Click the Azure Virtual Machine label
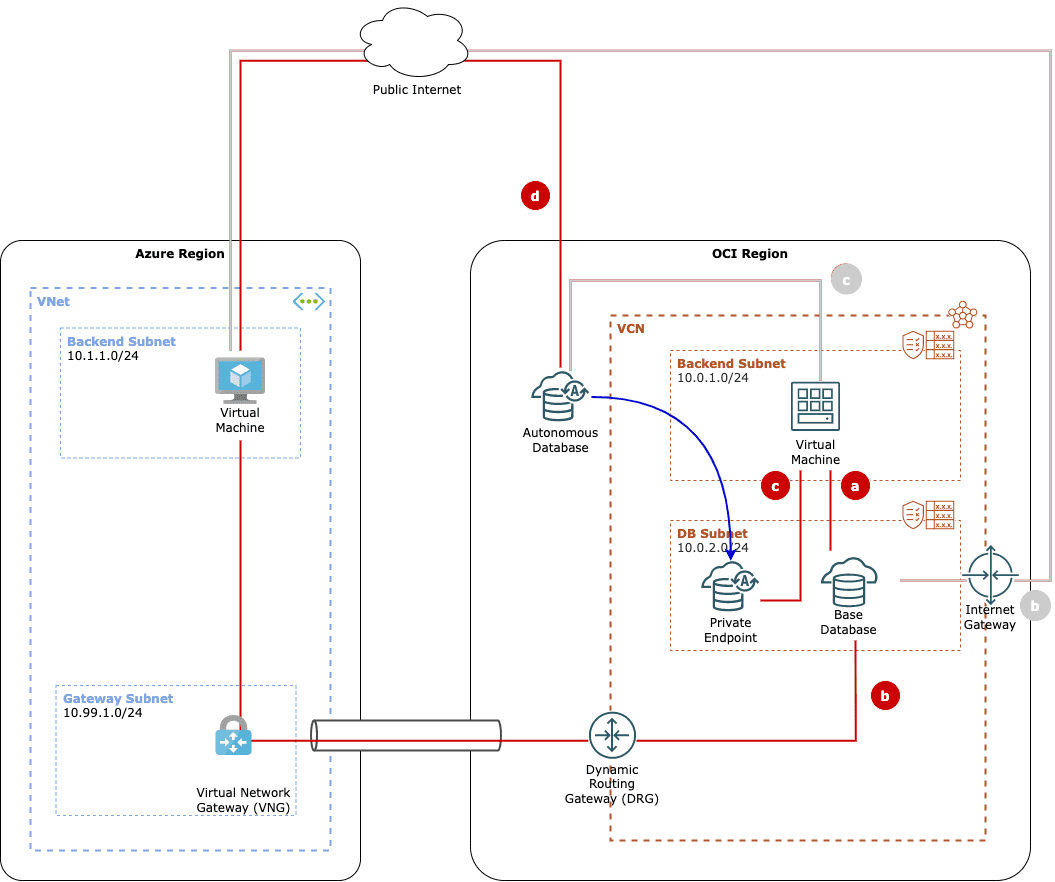Viewport: 1055px width, 882px height. click(x=240, y=420)
